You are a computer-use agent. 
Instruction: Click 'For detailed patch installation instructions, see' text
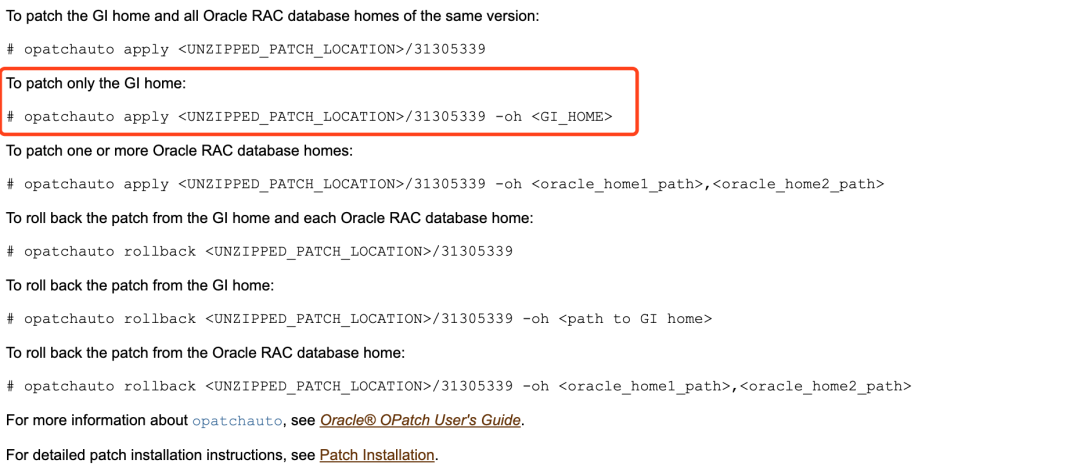click(160, 455)
